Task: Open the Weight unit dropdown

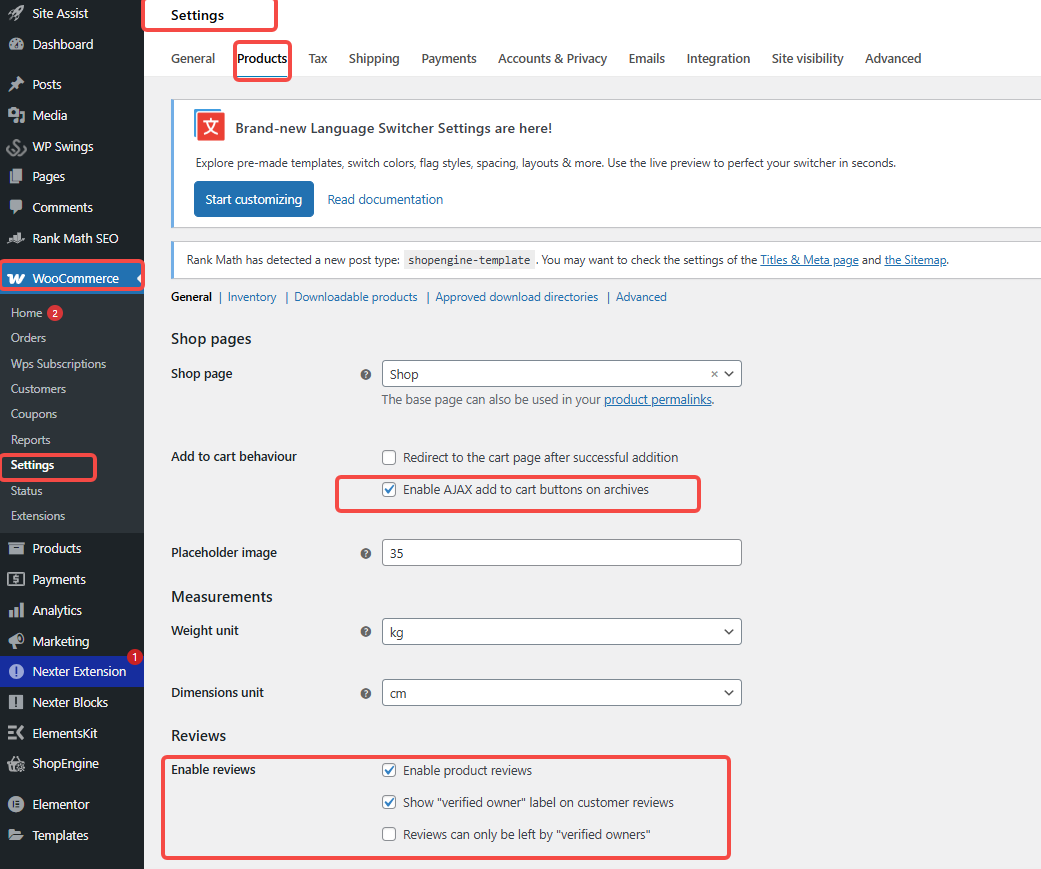Action: click(561, 631)
